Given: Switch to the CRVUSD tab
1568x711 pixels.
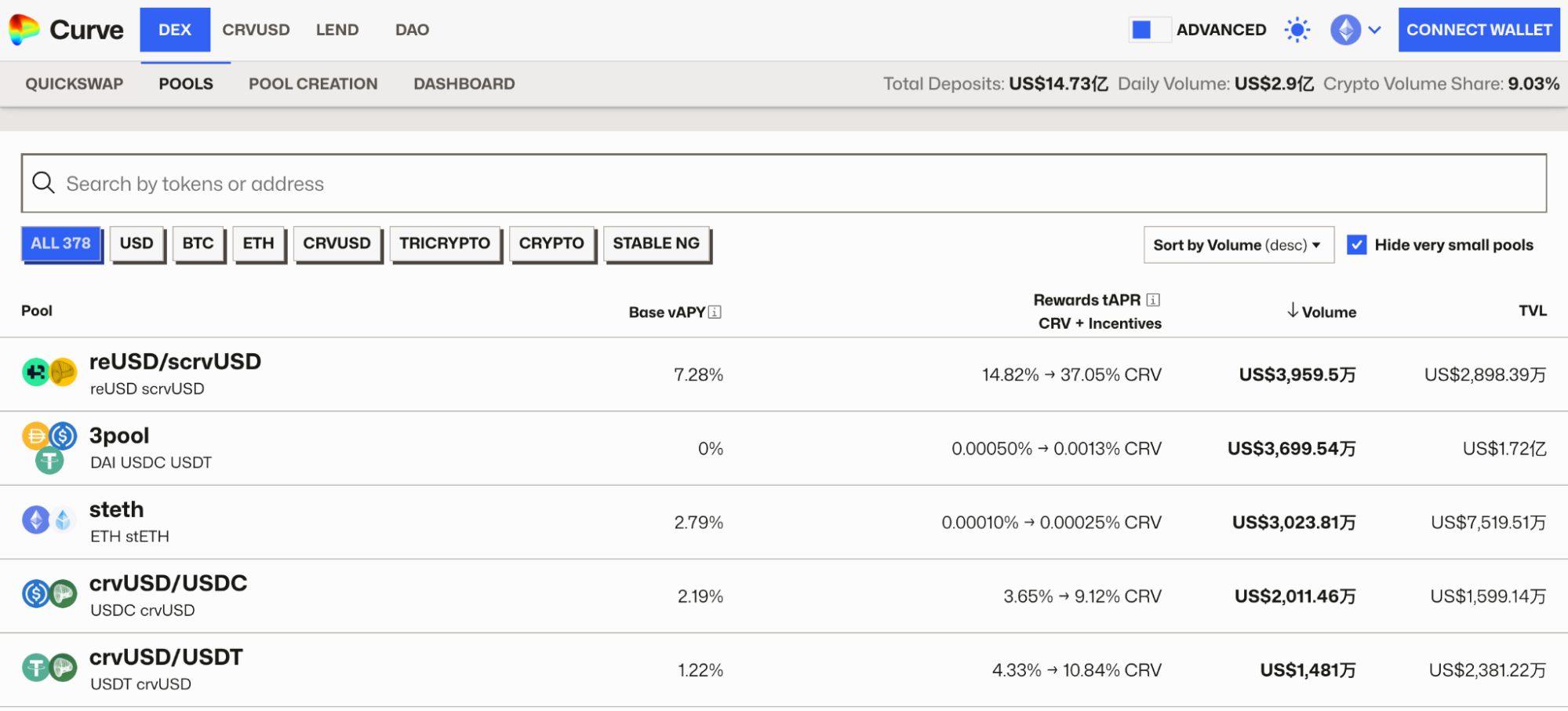Looking at the screenshot, I should (x=256, y=30).
